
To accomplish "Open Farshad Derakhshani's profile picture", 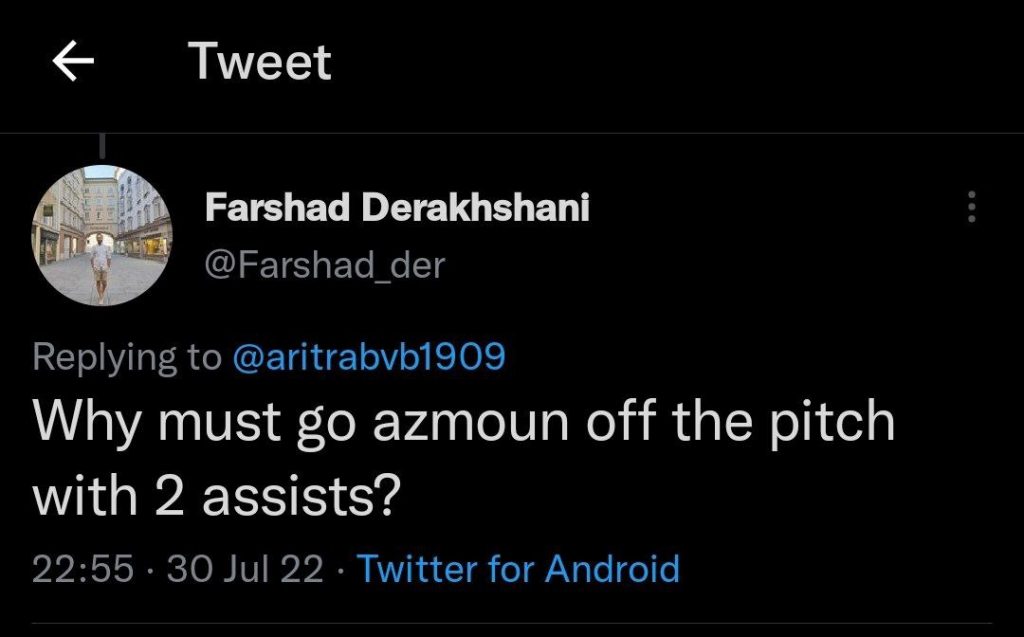I will click(x=102, y=236).
